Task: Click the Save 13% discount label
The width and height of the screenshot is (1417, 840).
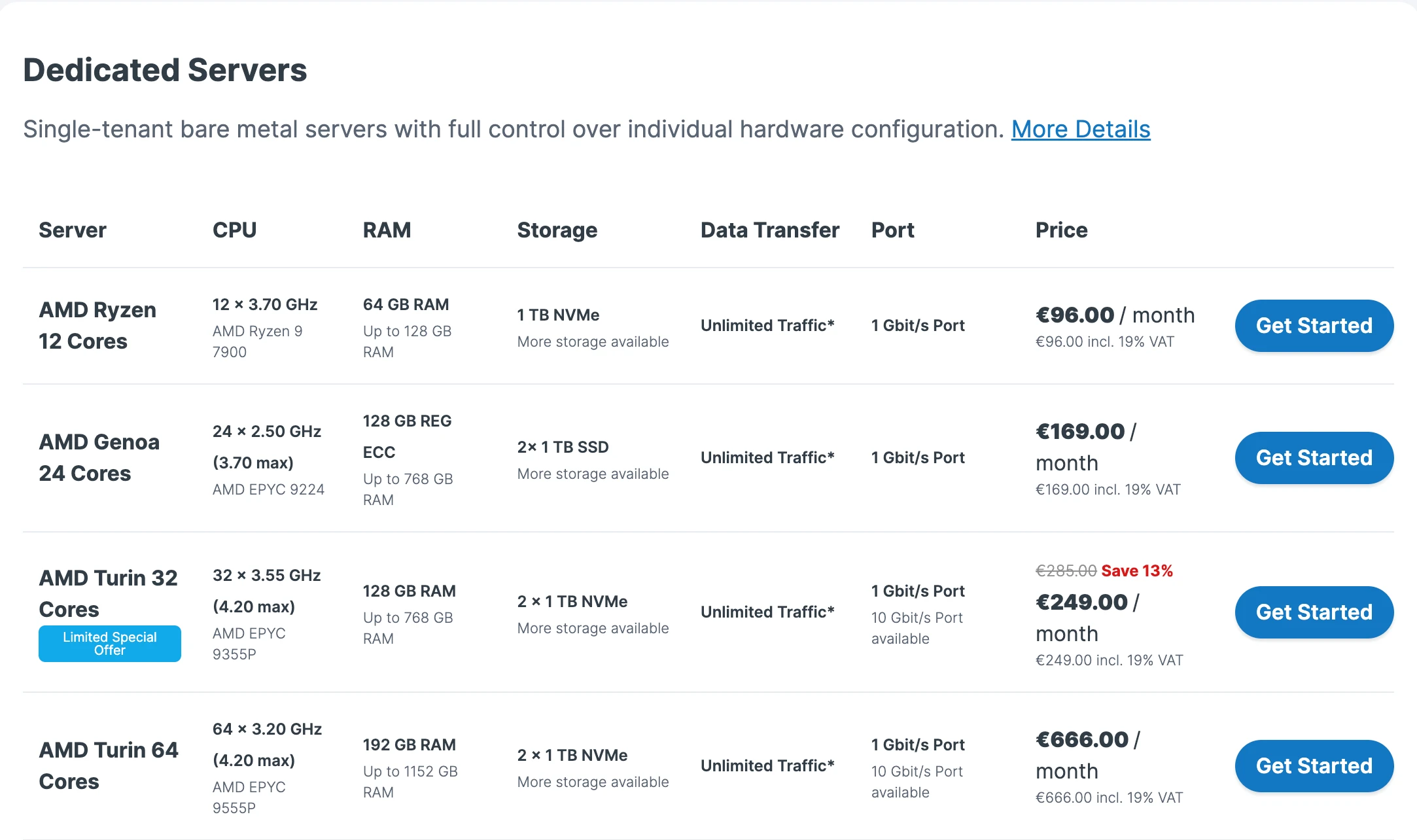Action: [x=1137, y=571]
